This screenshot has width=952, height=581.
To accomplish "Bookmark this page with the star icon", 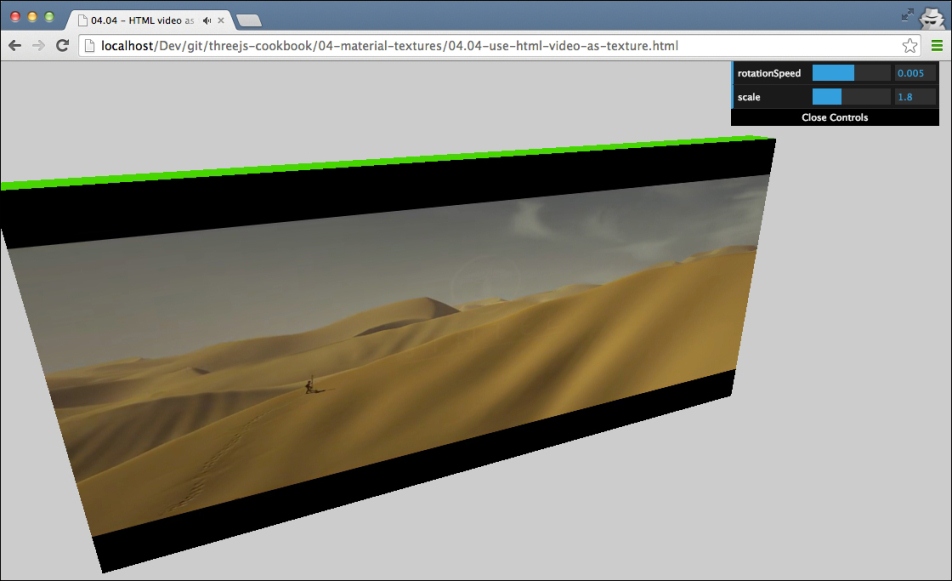I will [x=909, y=46].
